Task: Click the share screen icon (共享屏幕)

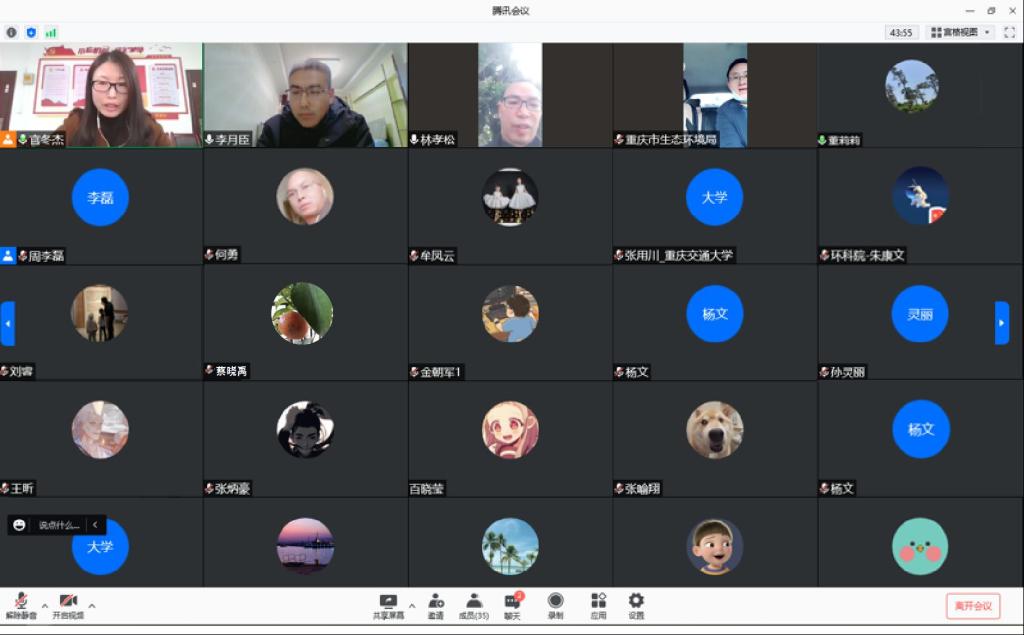Action: click(388, 603)
